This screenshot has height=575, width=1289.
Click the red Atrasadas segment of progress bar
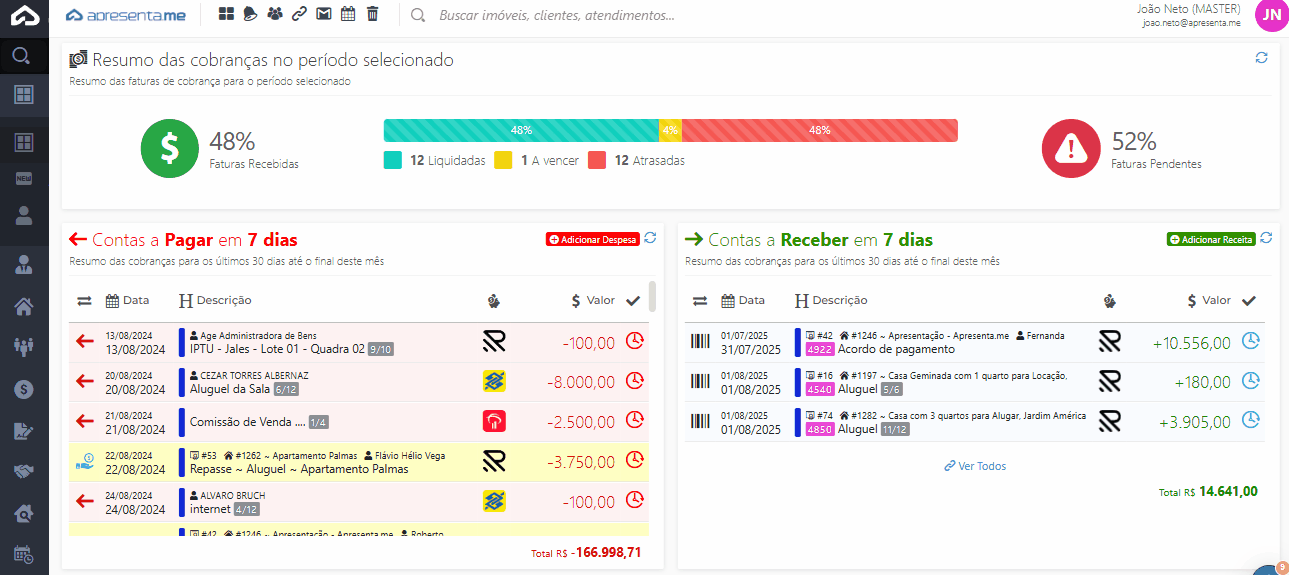click(819, 130)
